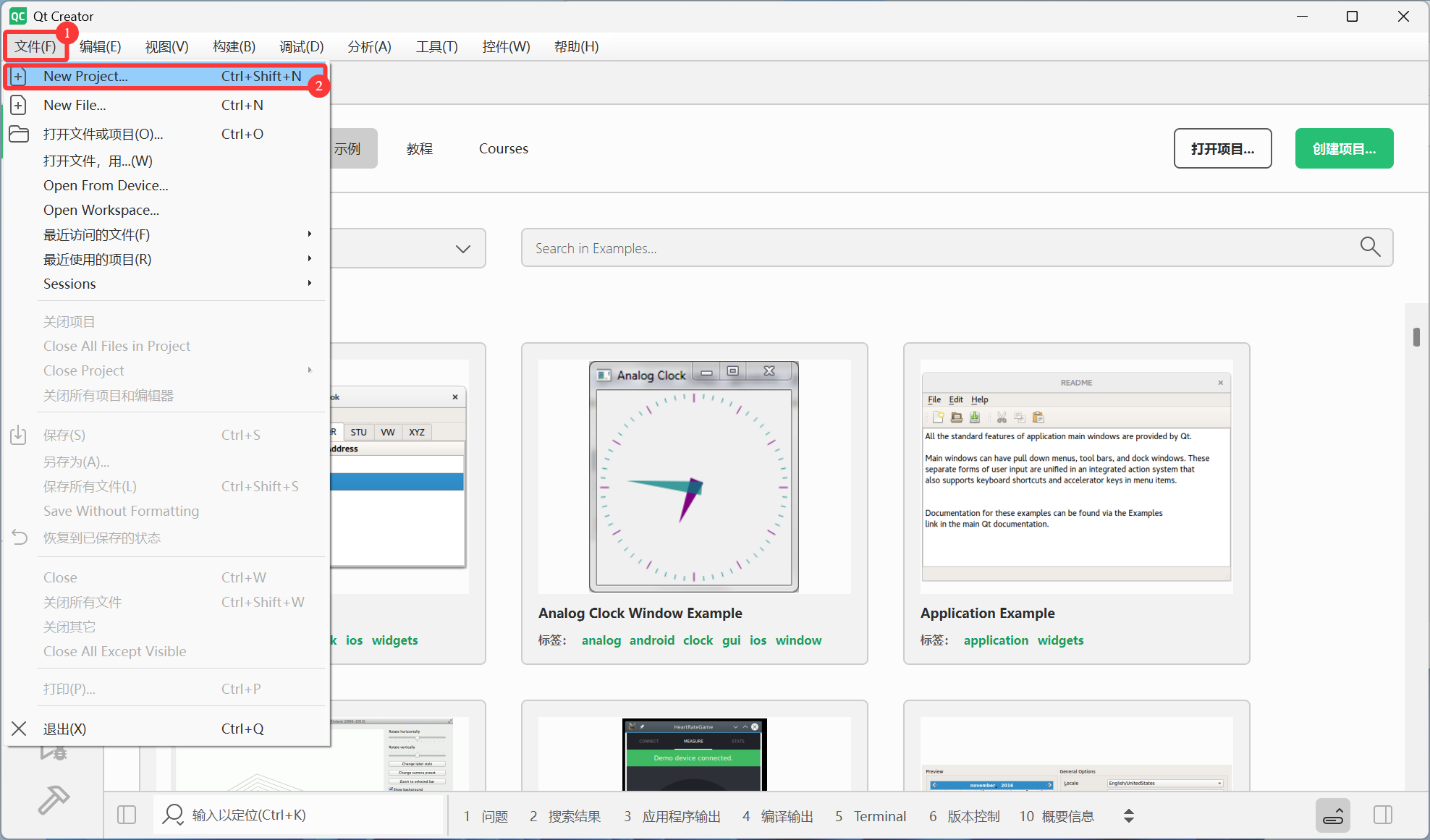Screen dimensions: 1430x840
Task: Click the locator magnifier icon in status bar
Action: point(173,815)
